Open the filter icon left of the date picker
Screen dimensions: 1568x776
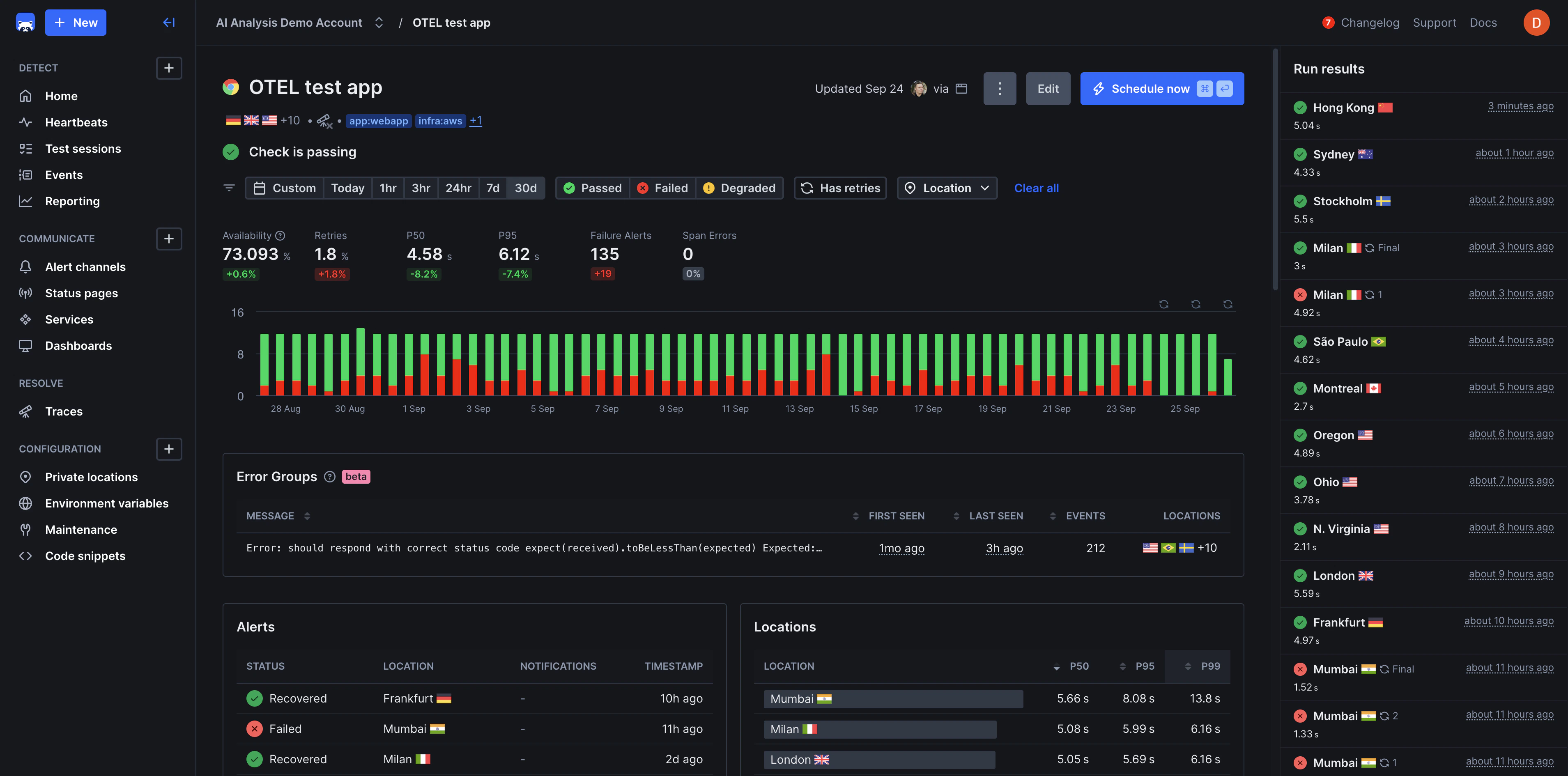(230, 188)
